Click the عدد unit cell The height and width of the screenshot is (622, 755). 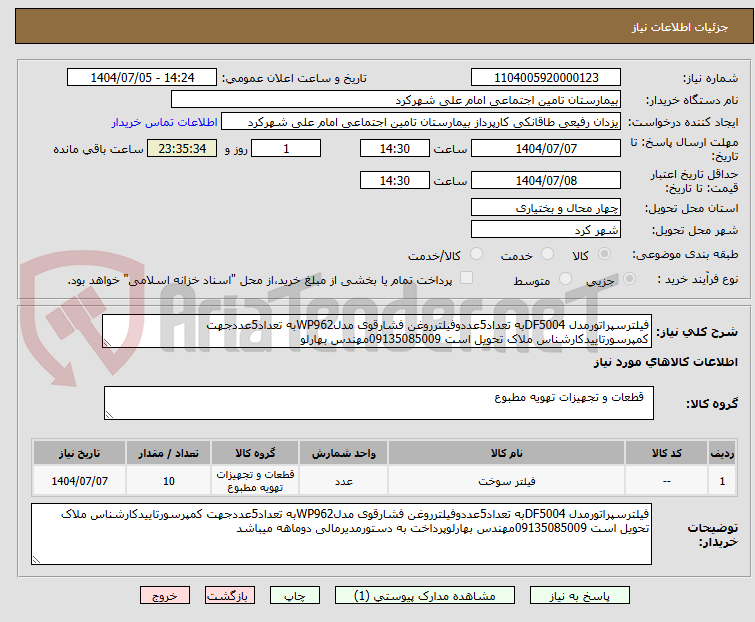(343, 480)
